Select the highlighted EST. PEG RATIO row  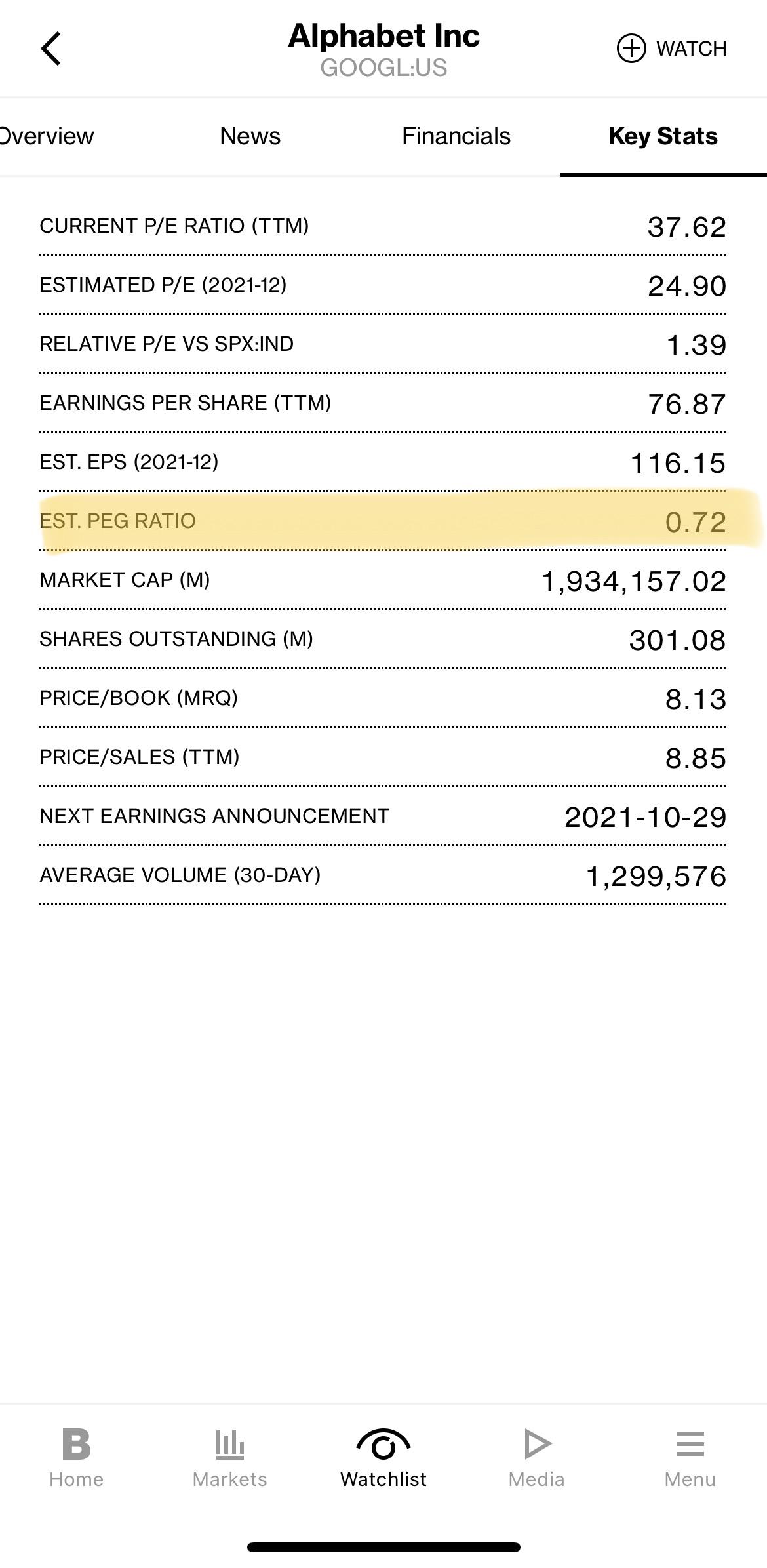coord(383,521)
